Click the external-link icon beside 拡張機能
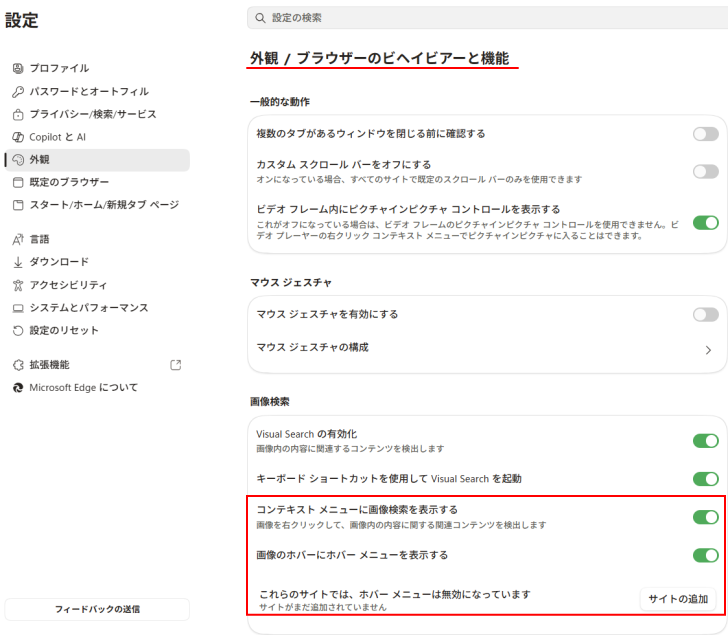Screen dimensions: 728x635 tap(176, 365)
